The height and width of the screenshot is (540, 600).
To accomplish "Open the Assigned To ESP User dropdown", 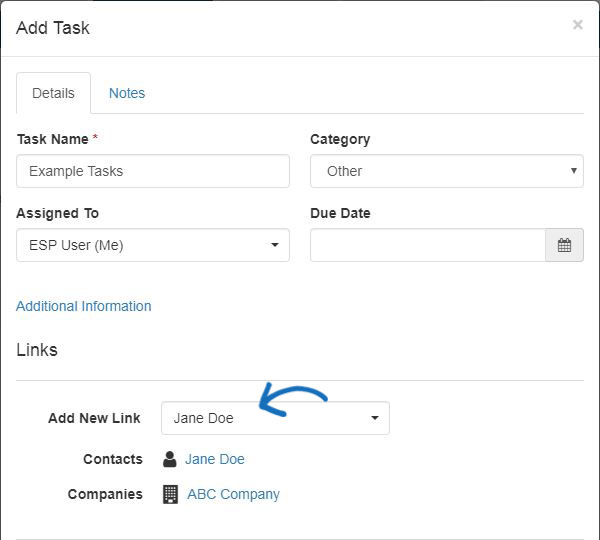I will 153,245.
